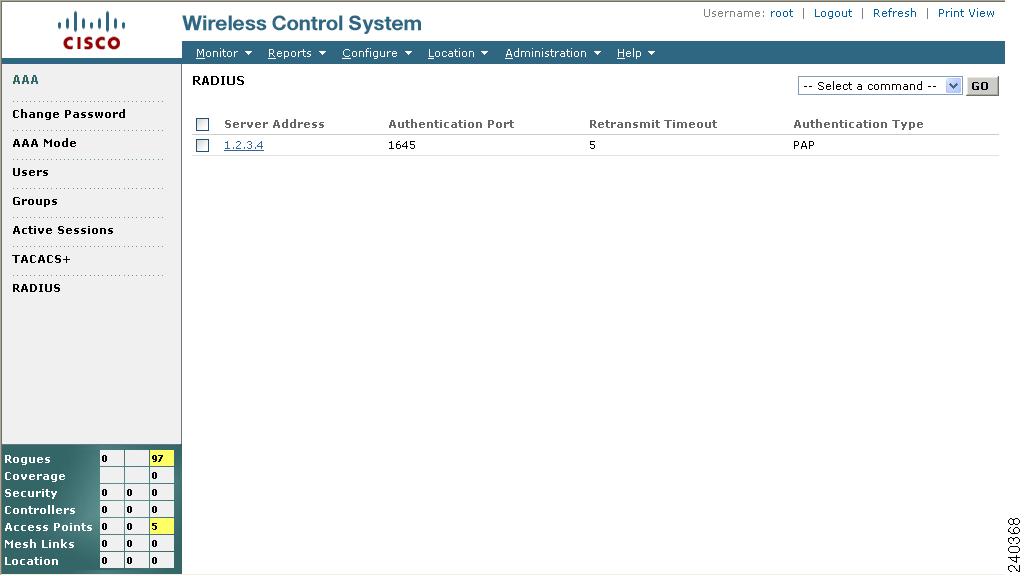Click the Retransmit Timeout column header
This screenshot has height=576, width=1025.
(653, 124)
